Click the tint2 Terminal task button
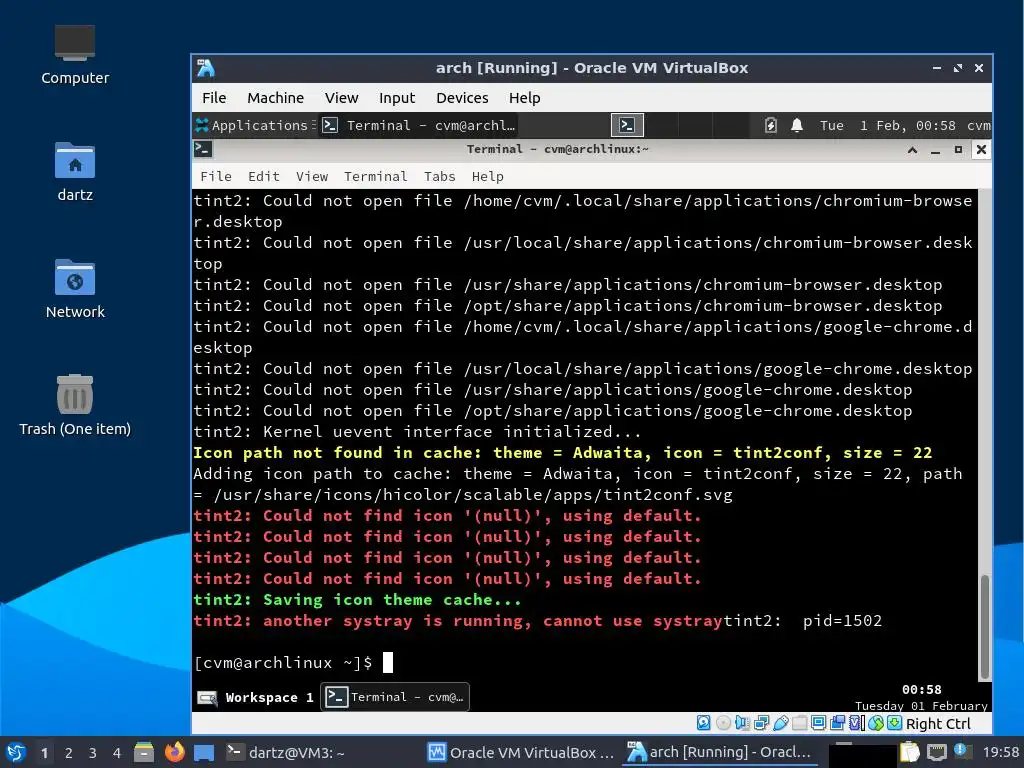Image resolution: width=1024 pixels, height=768 pixels. 394,697
